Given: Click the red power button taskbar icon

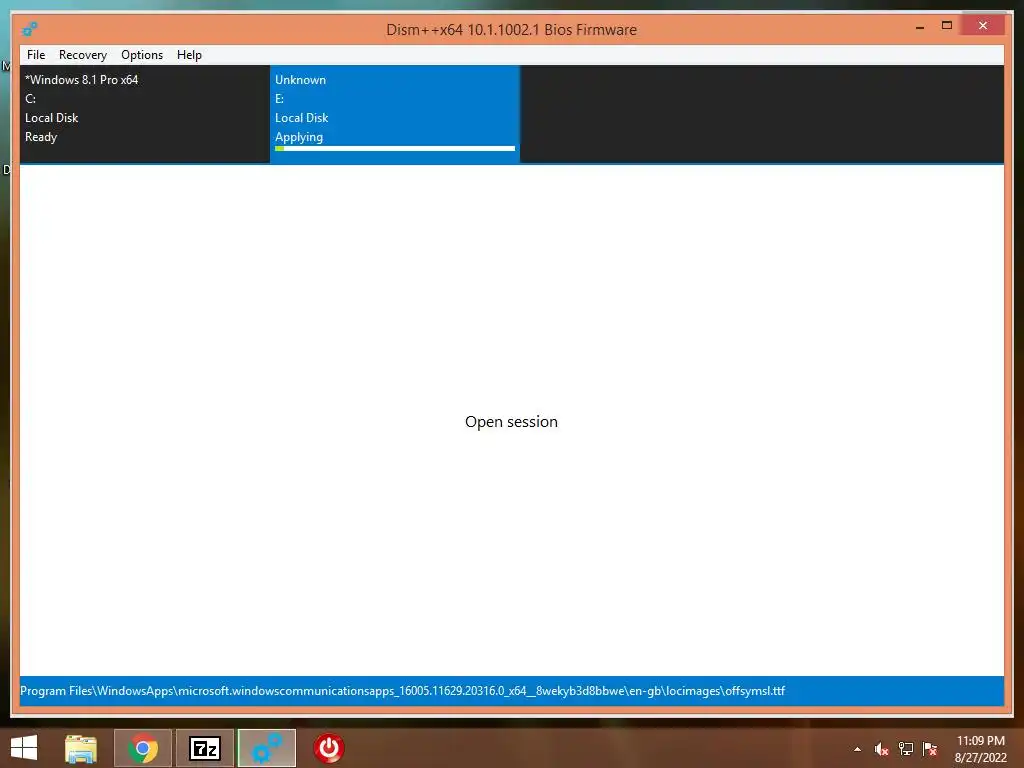Looking at the screenshot, I should (x=328, y=748).
